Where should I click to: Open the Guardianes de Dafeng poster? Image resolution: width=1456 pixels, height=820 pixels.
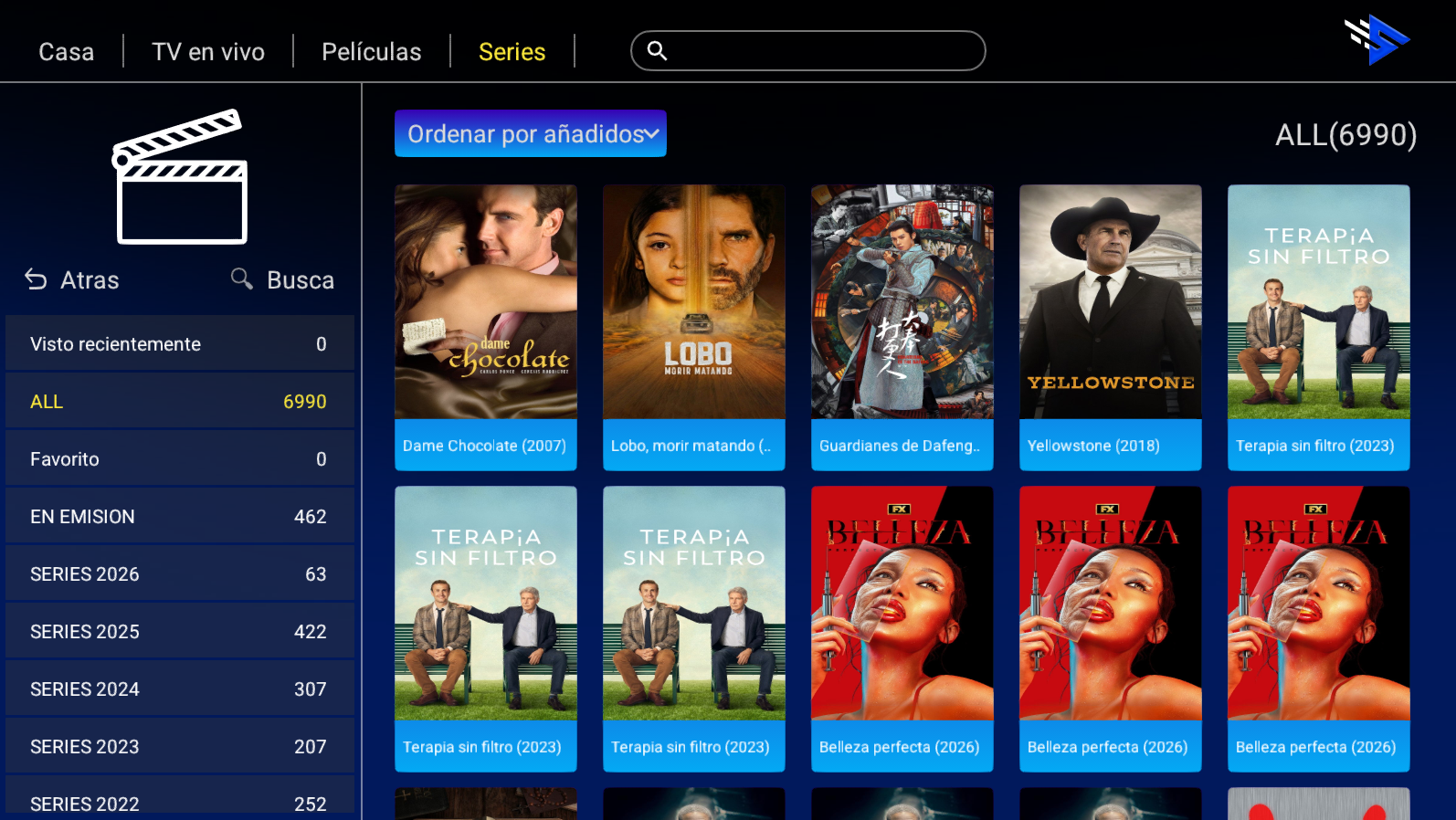coord(902,327)
